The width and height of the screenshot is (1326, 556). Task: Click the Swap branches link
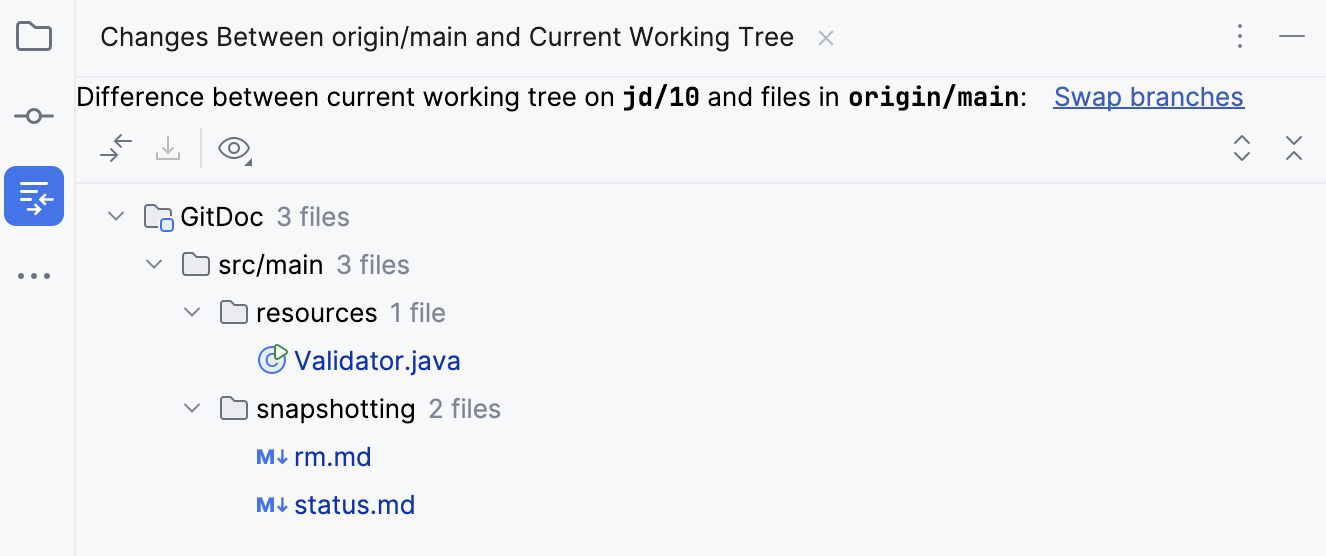pos(1148,97)
